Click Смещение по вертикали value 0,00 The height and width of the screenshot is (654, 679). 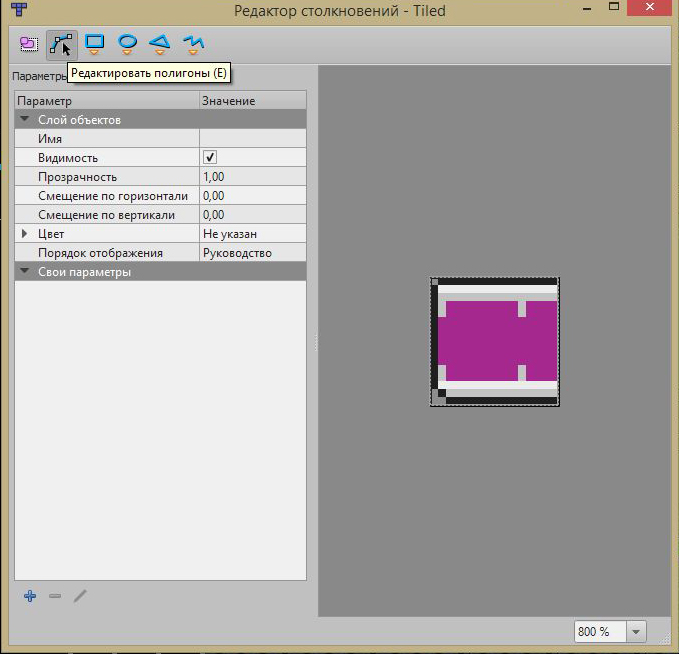coord(253,215)
